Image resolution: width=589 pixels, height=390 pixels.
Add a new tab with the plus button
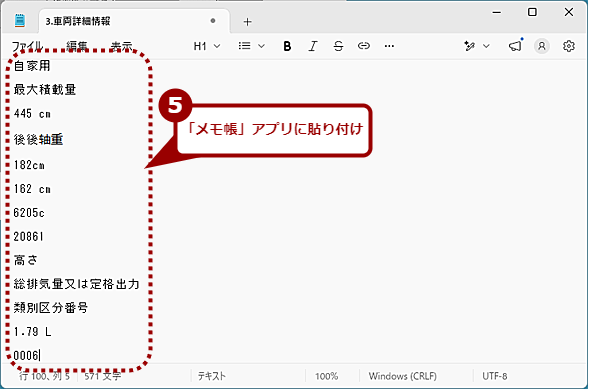click(x=247, y=22)
